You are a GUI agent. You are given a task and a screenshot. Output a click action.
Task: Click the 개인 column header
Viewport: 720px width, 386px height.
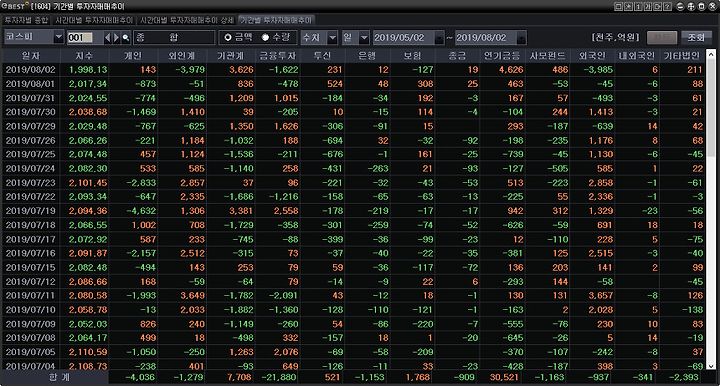(133, 56)
